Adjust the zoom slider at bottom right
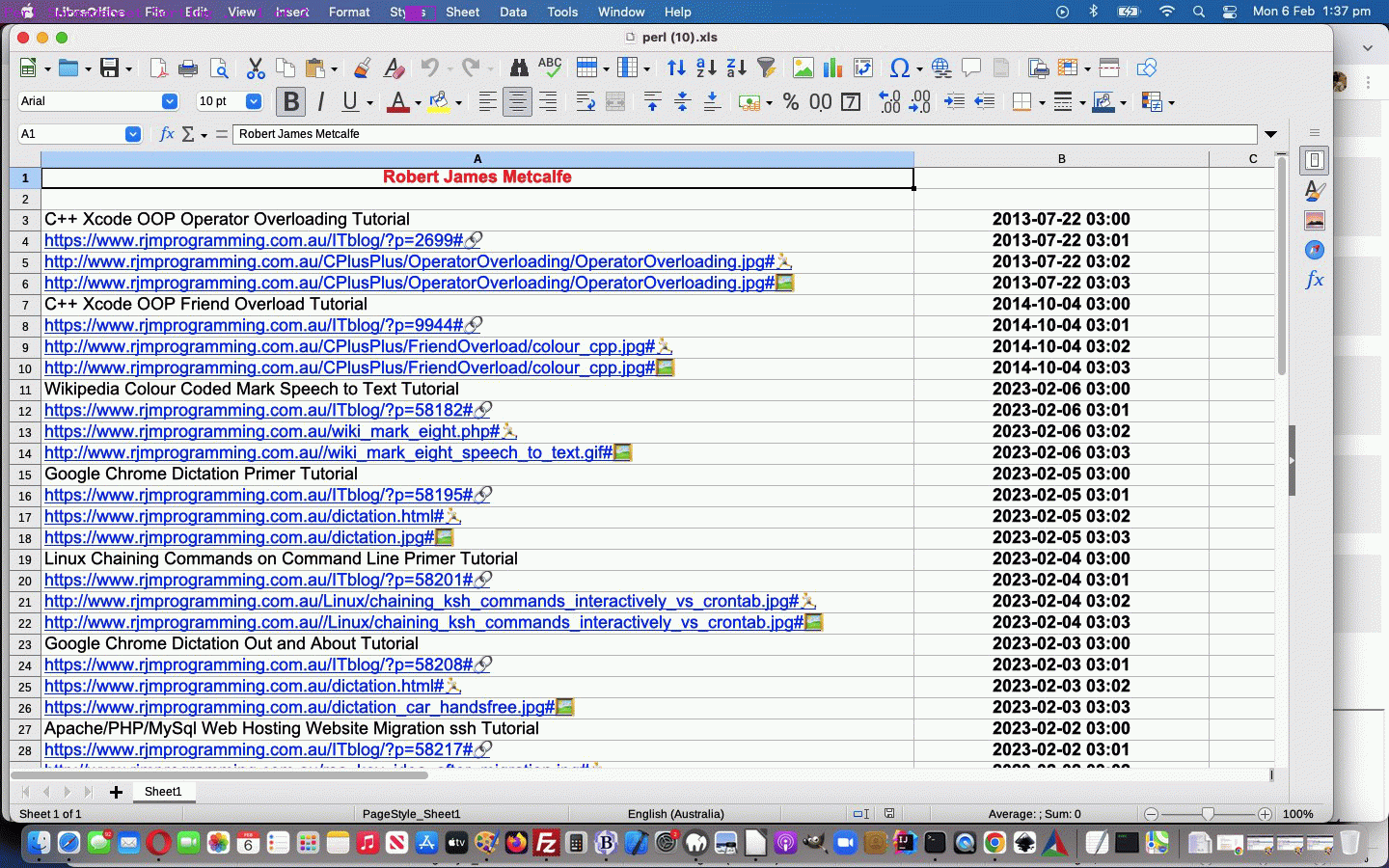 1207,814
